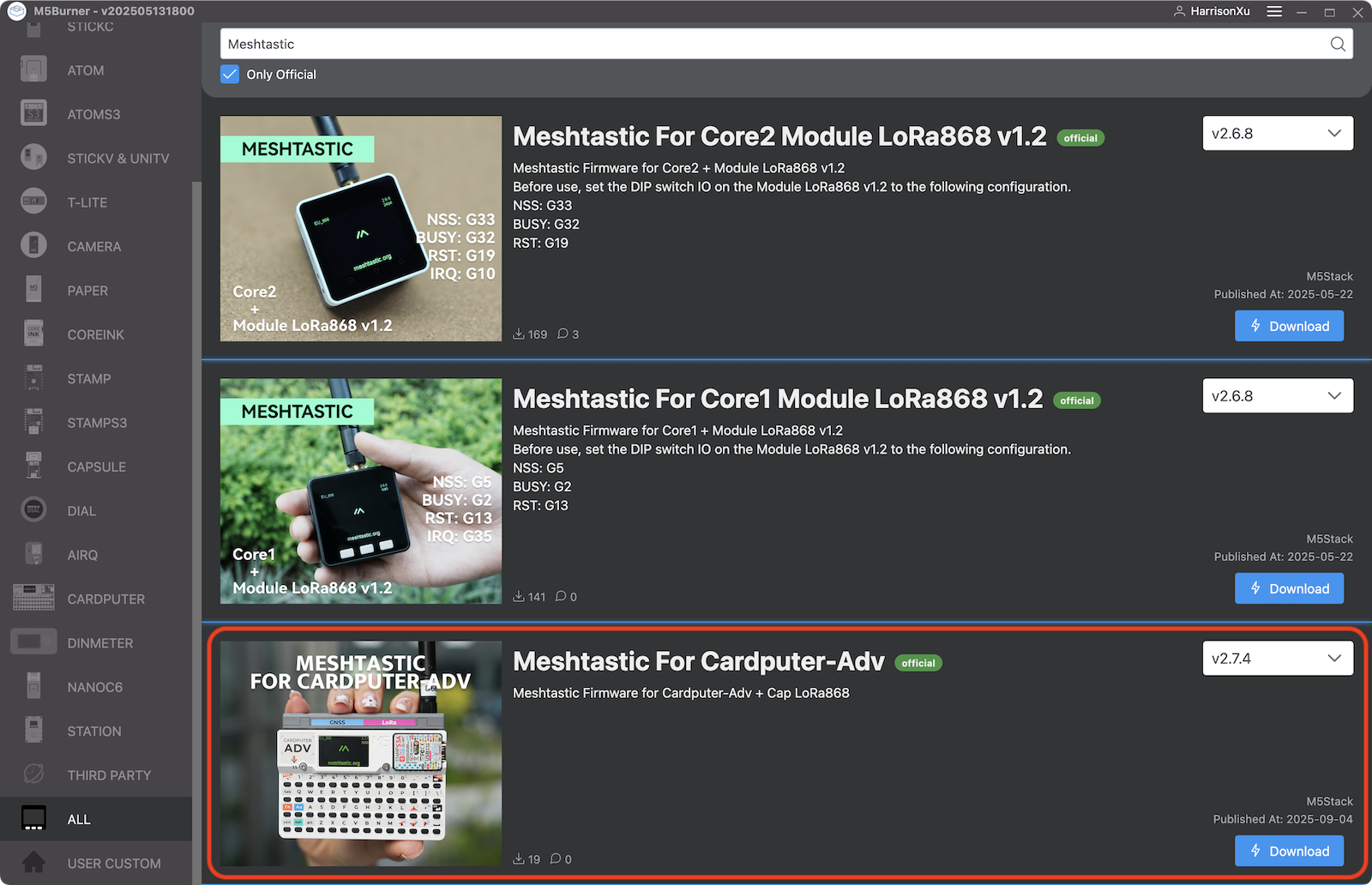Open the STICKC category label
Screen dimensions: 1372x885
pos(91,27)
